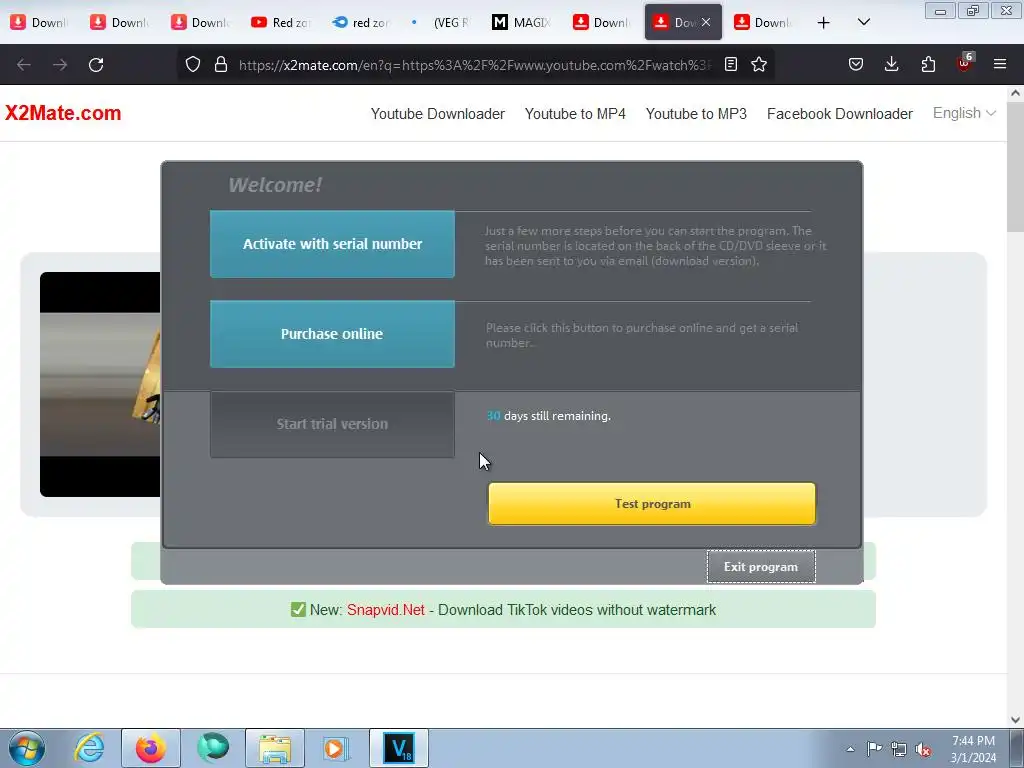Open Youtube Downloader menu item
Image resolution: width=1024 pixels, height=768 pixels.
(x=438, y=114)
